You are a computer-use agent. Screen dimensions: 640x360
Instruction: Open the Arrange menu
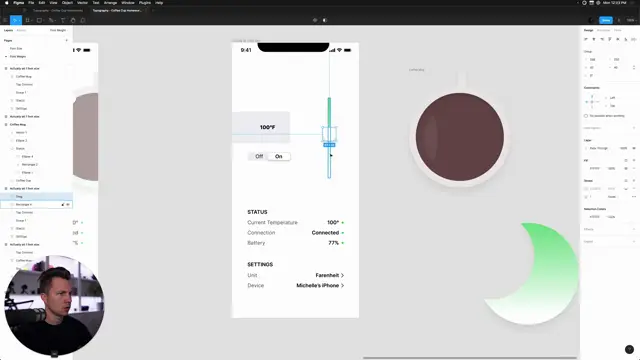[110, 3]
